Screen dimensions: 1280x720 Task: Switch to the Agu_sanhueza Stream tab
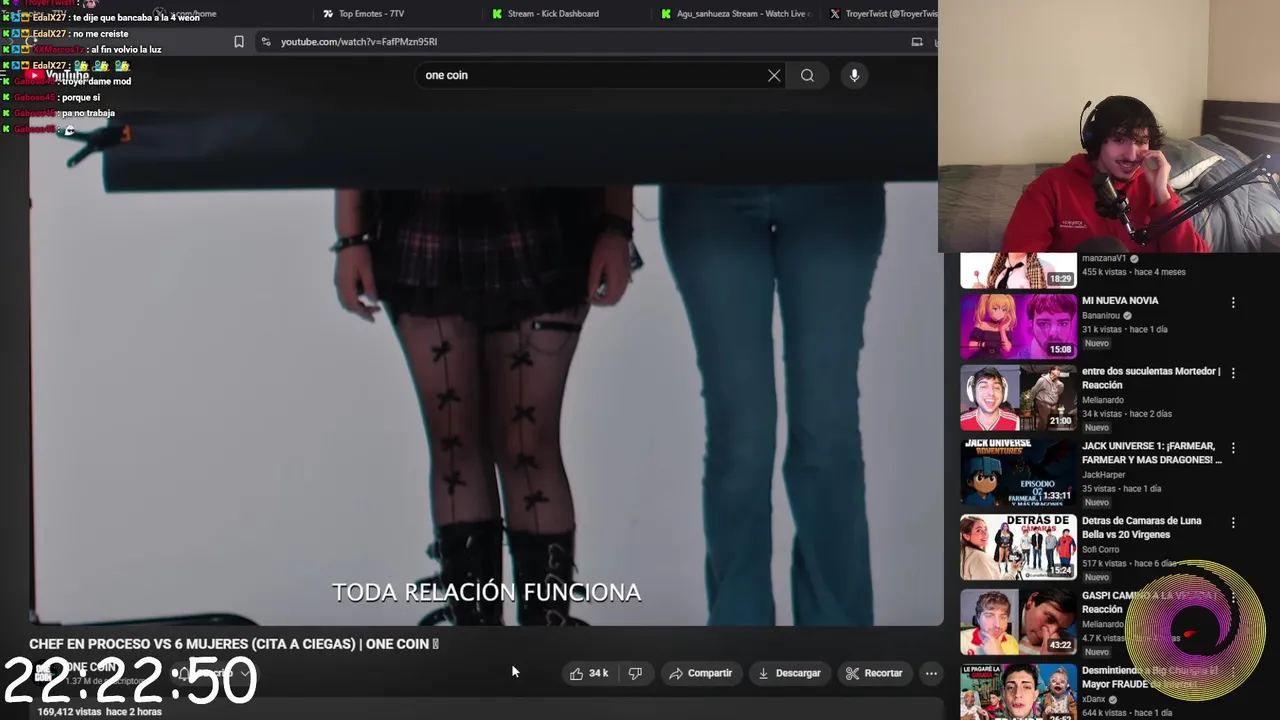pos(735,14)
